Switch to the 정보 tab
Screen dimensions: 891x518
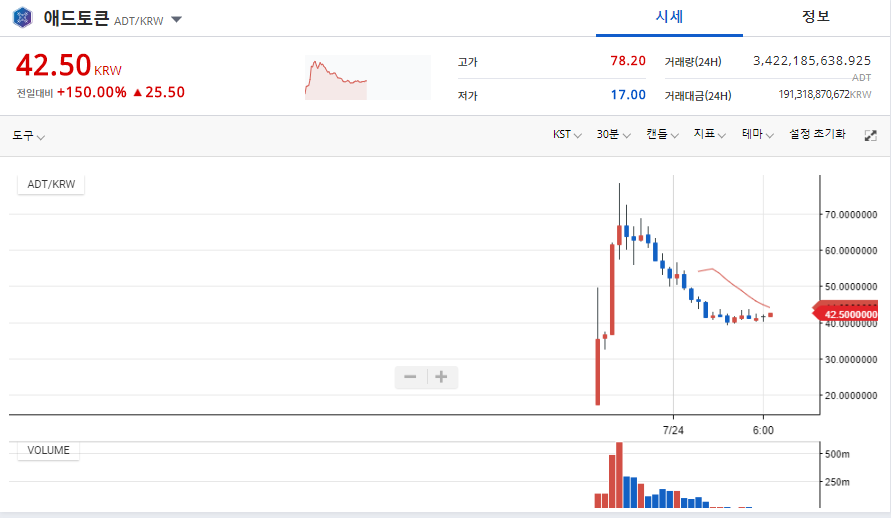tap(816, 17)
